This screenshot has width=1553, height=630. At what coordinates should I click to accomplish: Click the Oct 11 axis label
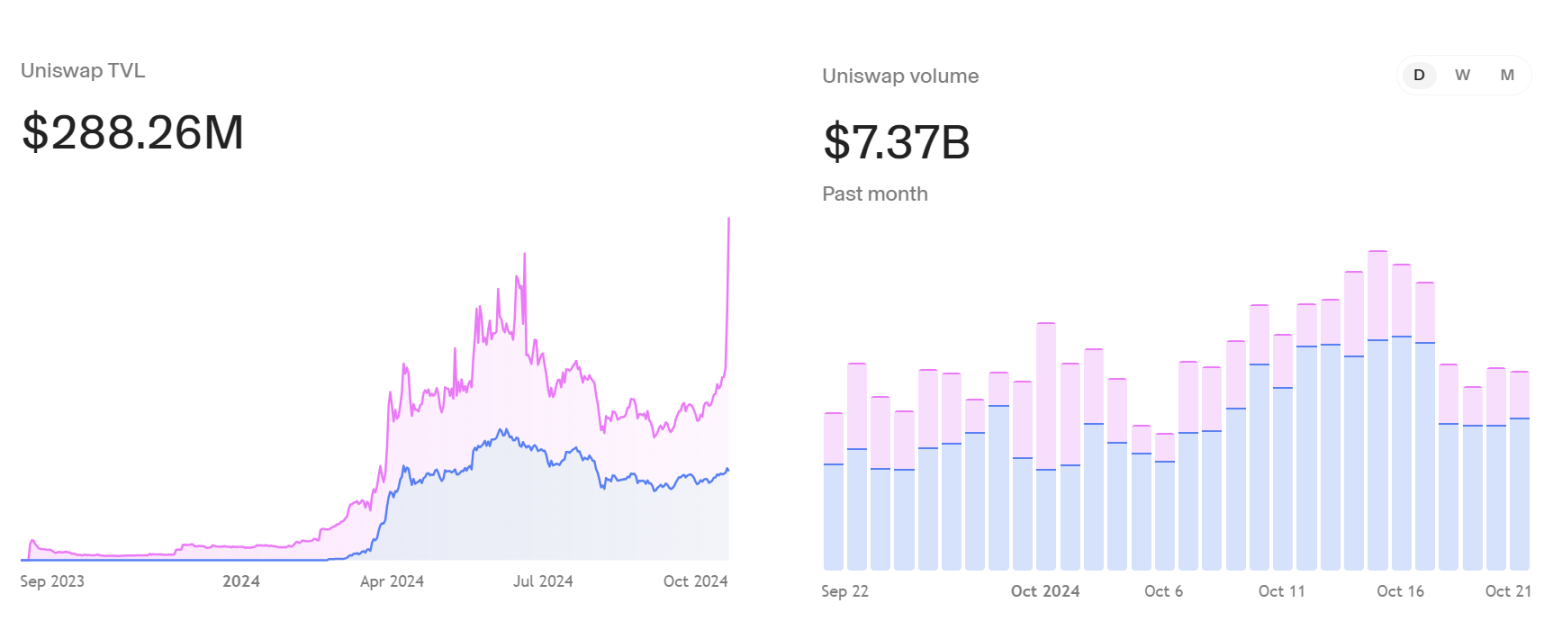tap(1283, 591)
